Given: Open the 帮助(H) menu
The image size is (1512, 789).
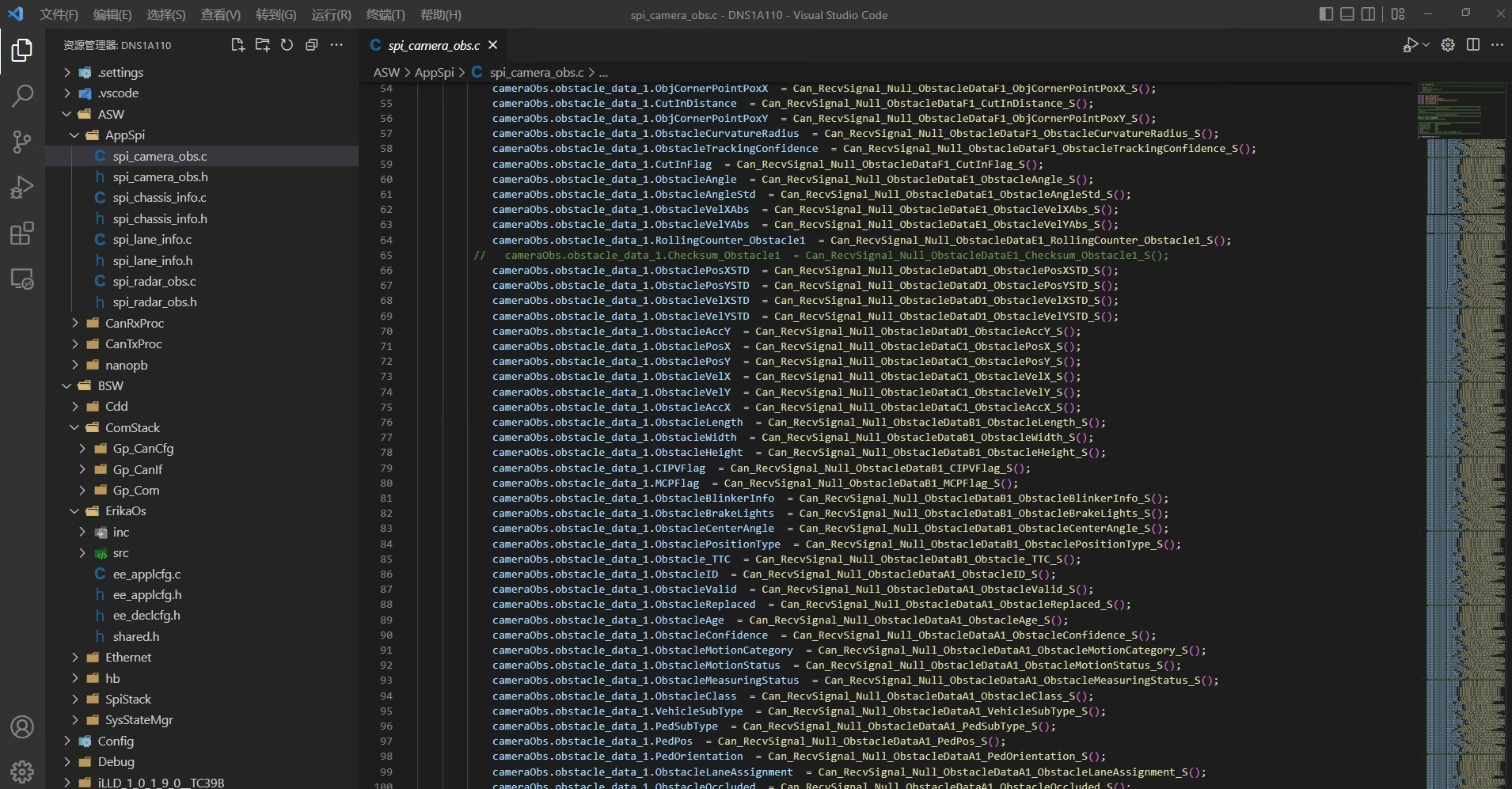Looking at the screenshot, I should (x=441, y=14).
